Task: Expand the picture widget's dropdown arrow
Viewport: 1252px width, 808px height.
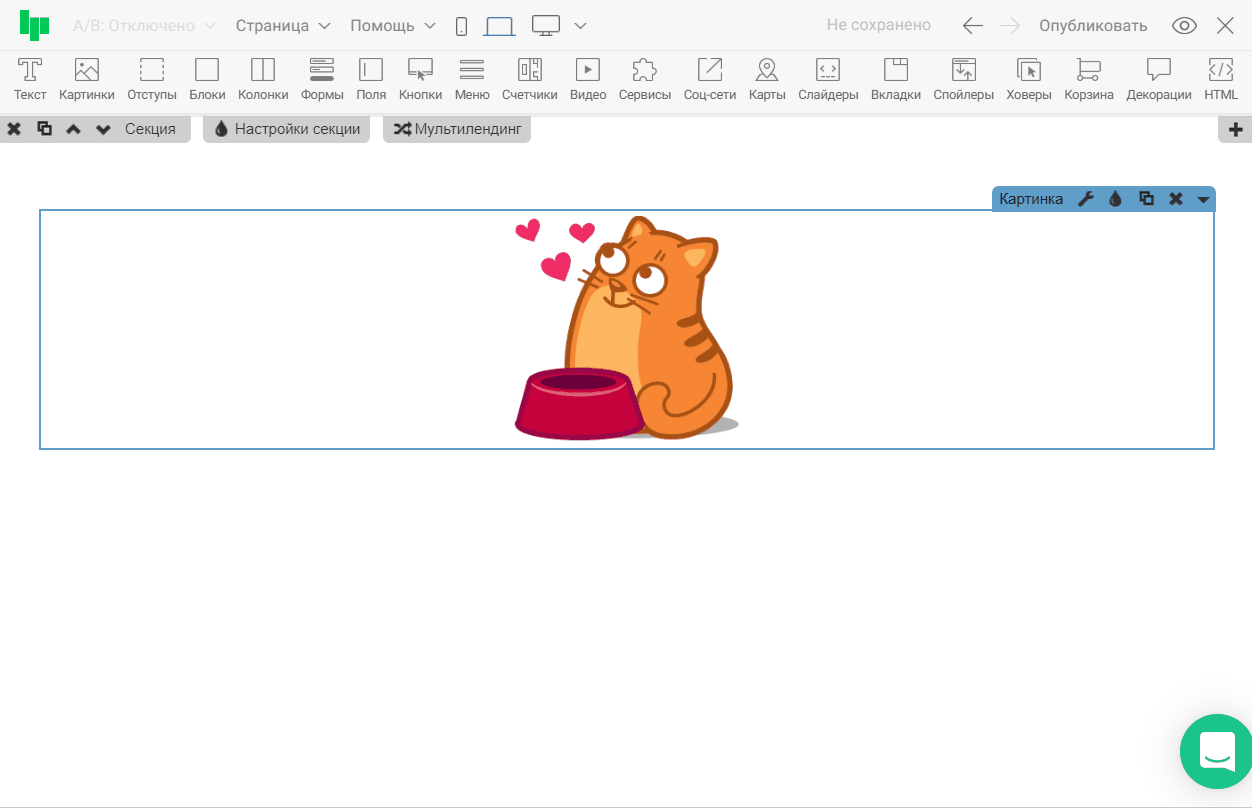Action: point(1203,199)
